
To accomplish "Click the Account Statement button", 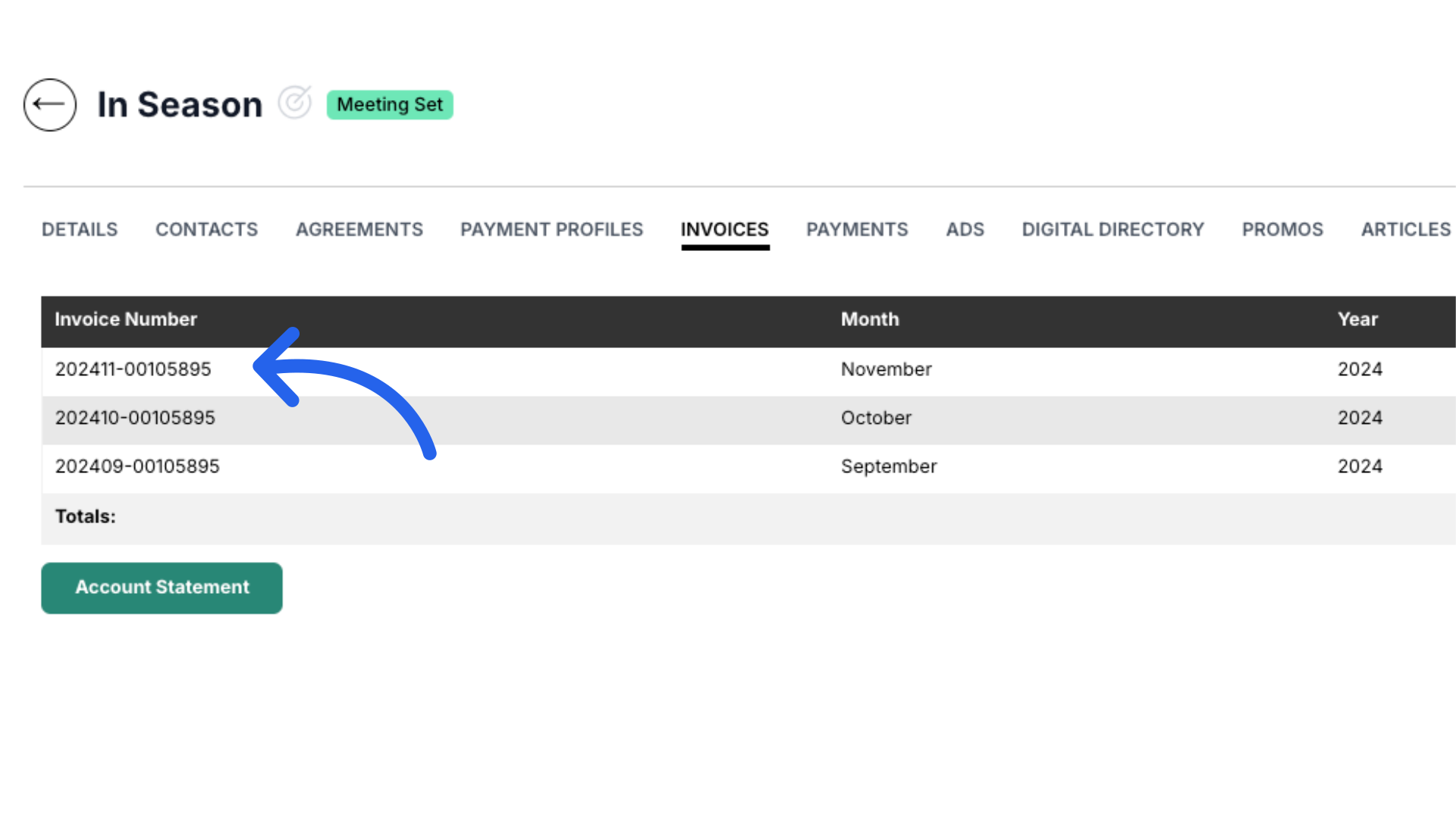I will tap(162, 588).
